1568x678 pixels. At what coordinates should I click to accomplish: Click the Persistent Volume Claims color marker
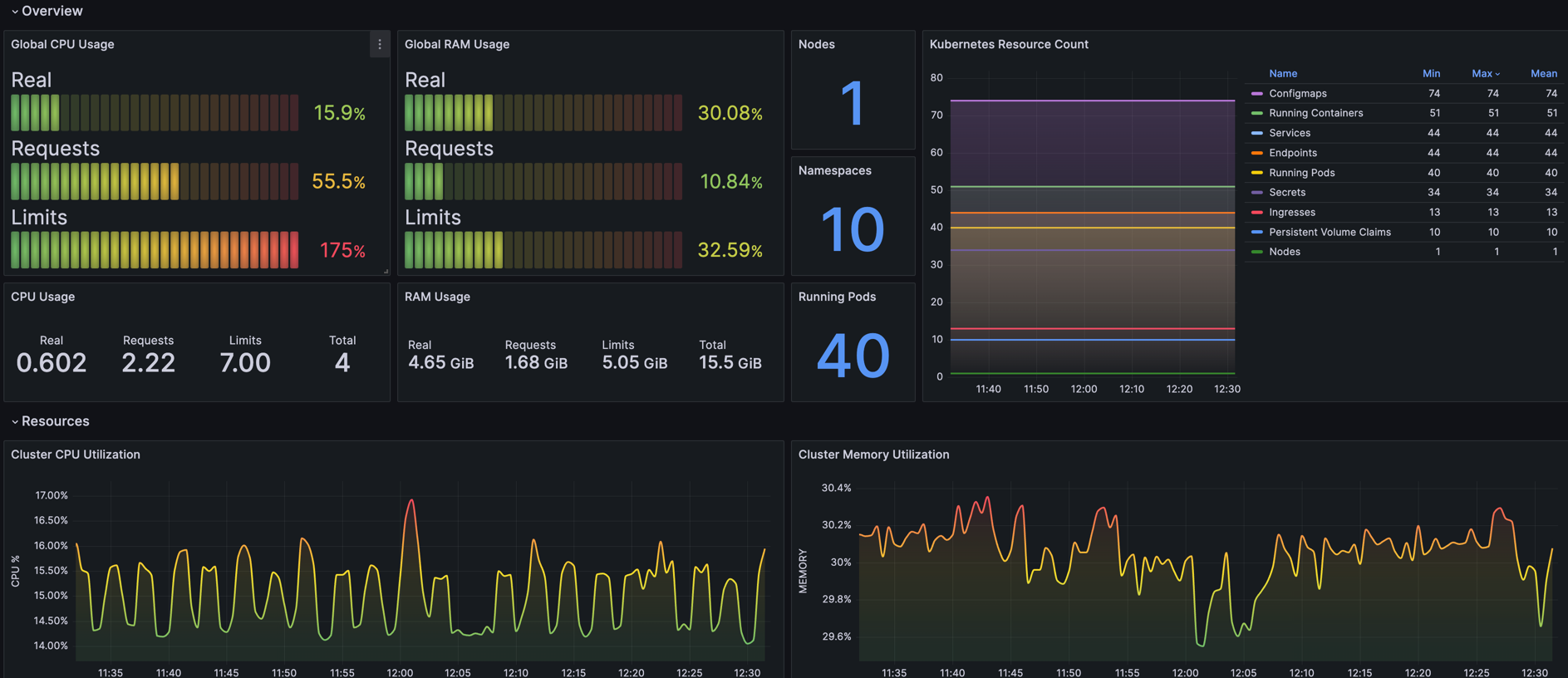1256,233
